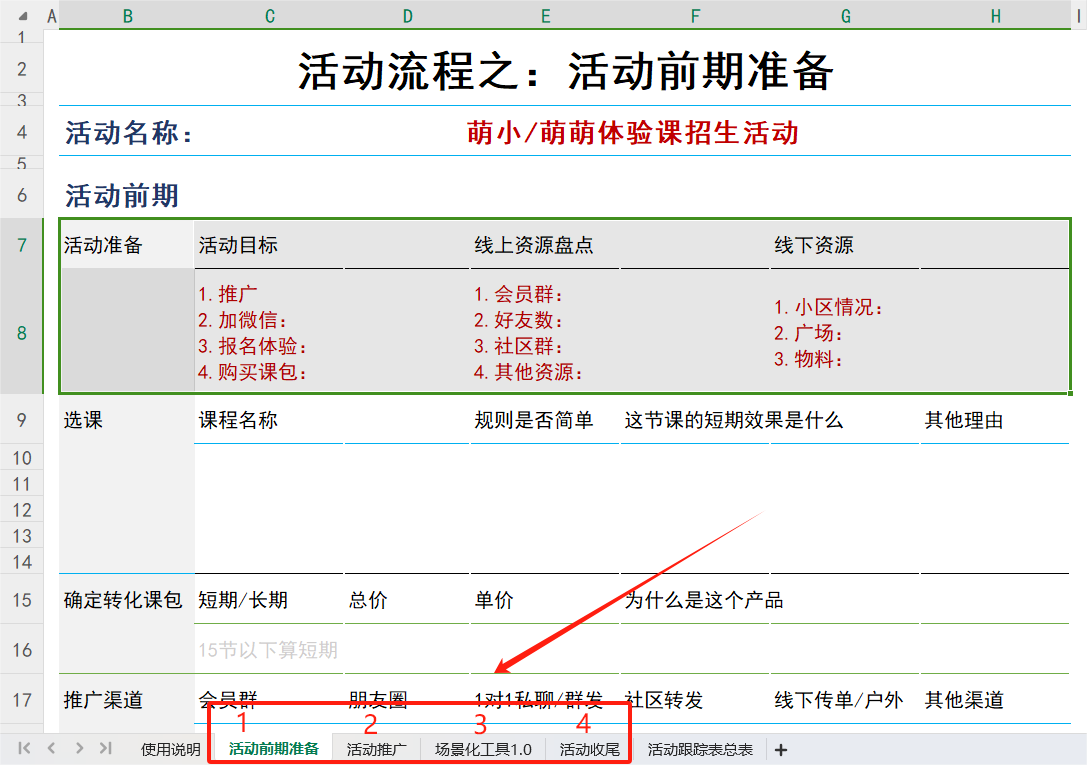
Task: Select column C header
Action: point(270,15)
